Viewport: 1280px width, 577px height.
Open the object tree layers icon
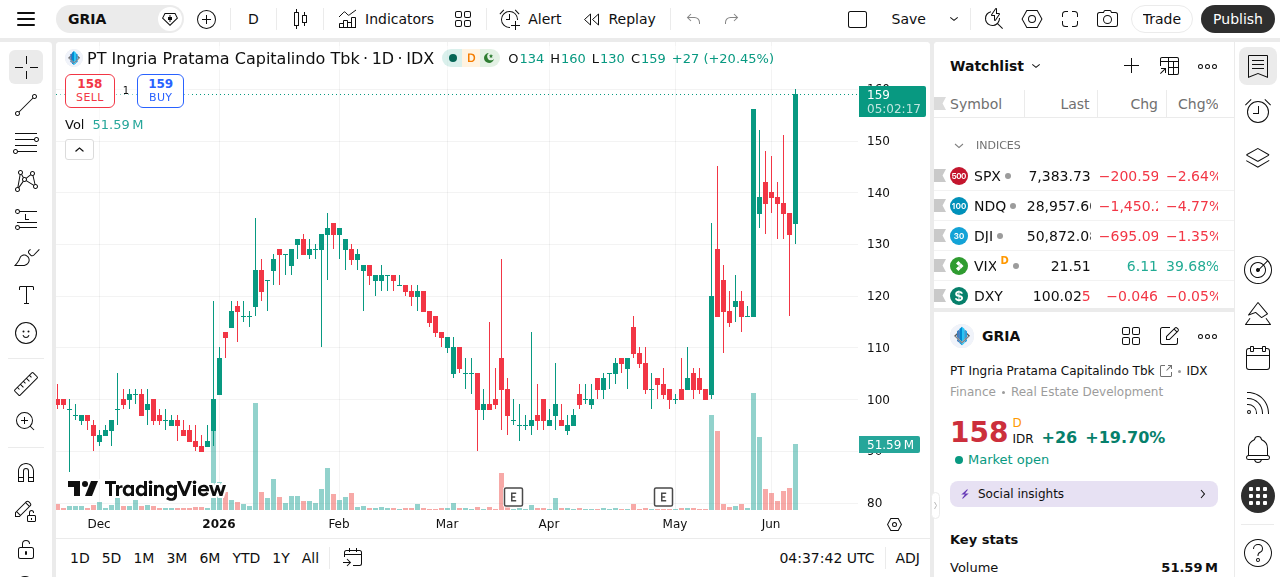pos(1258,158)
